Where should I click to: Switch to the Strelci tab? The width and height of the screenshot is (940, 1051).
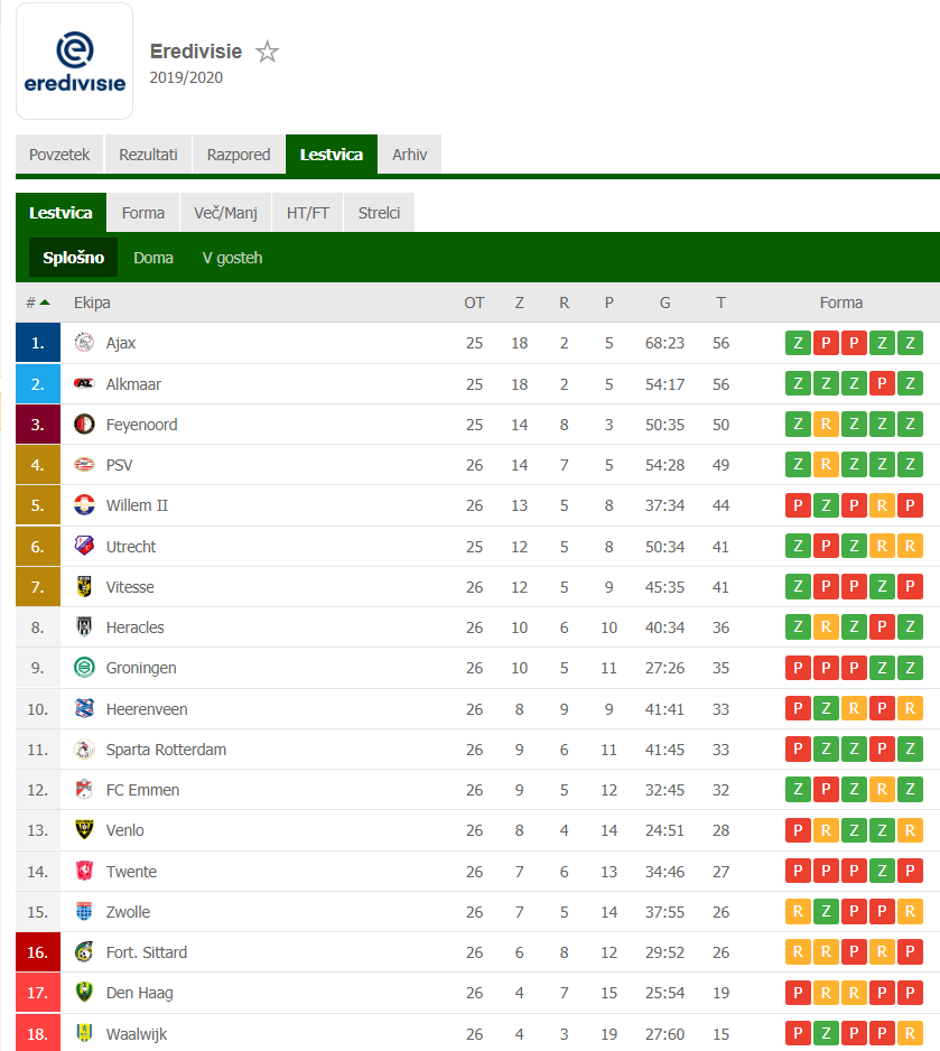pyautogui.click(x=379, y=212)
